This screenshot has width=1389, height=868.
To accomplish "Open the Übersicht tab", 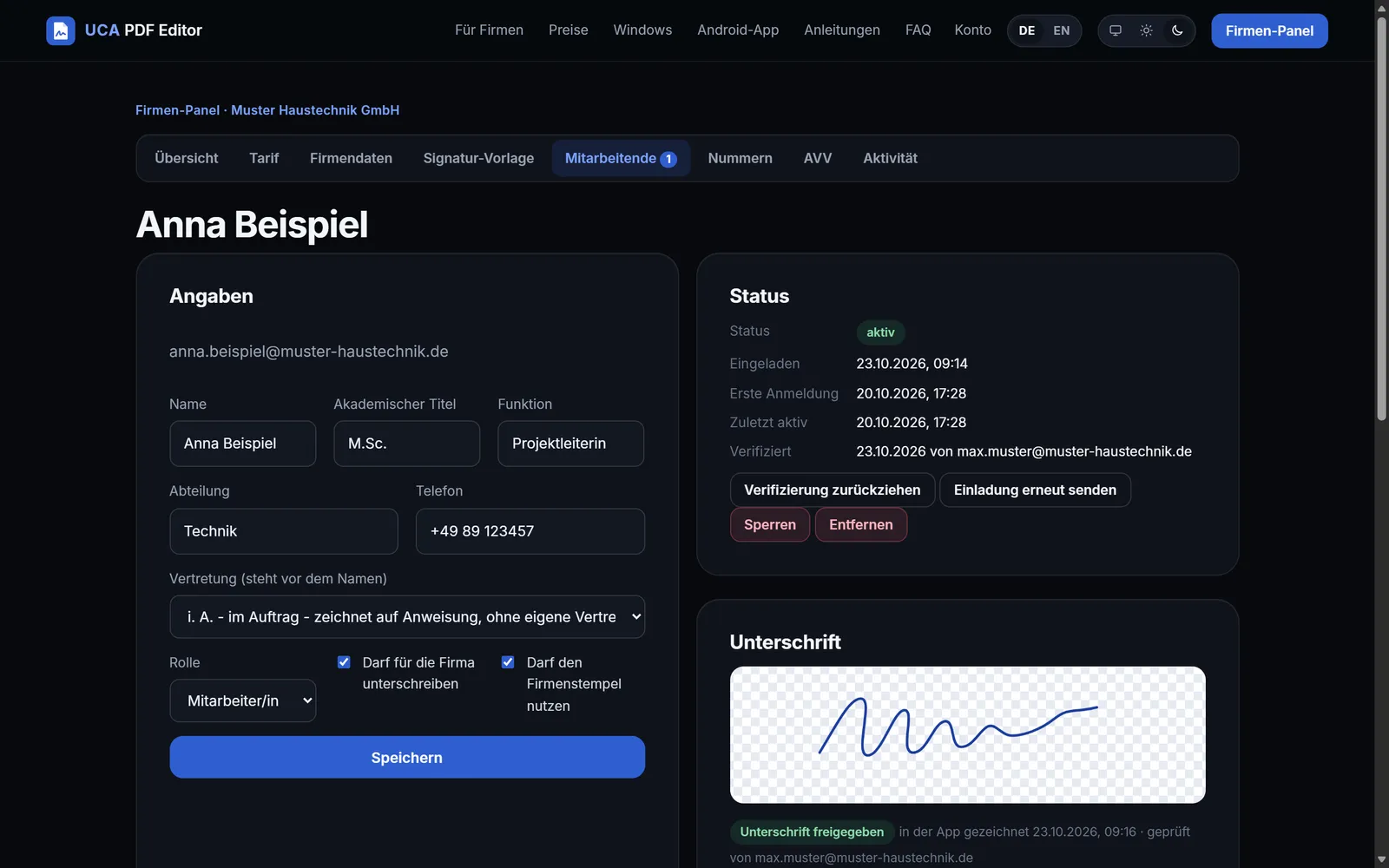I will (187, 158).
